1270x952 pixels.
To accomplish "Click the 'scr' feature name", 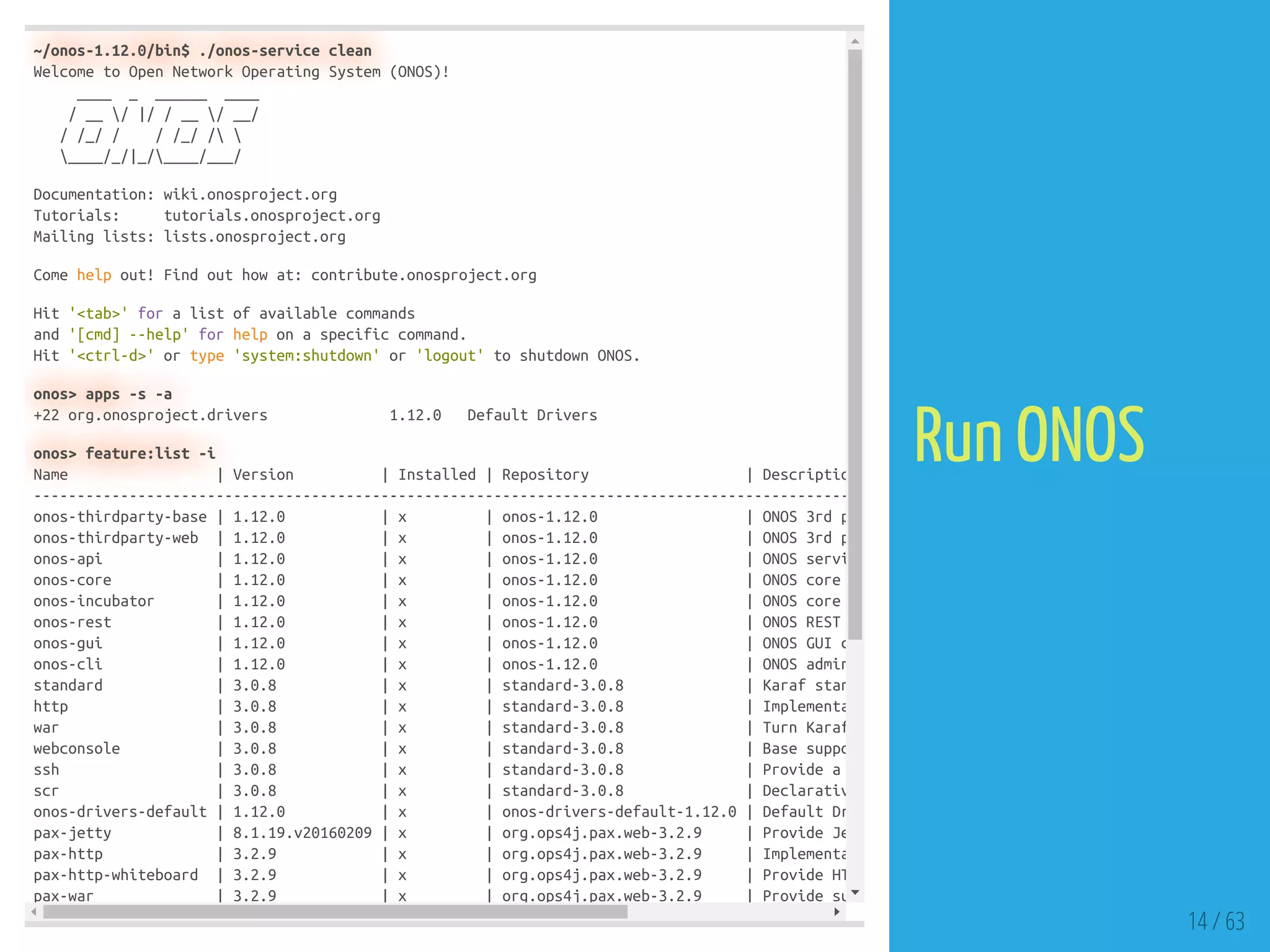I will (47, 791).
